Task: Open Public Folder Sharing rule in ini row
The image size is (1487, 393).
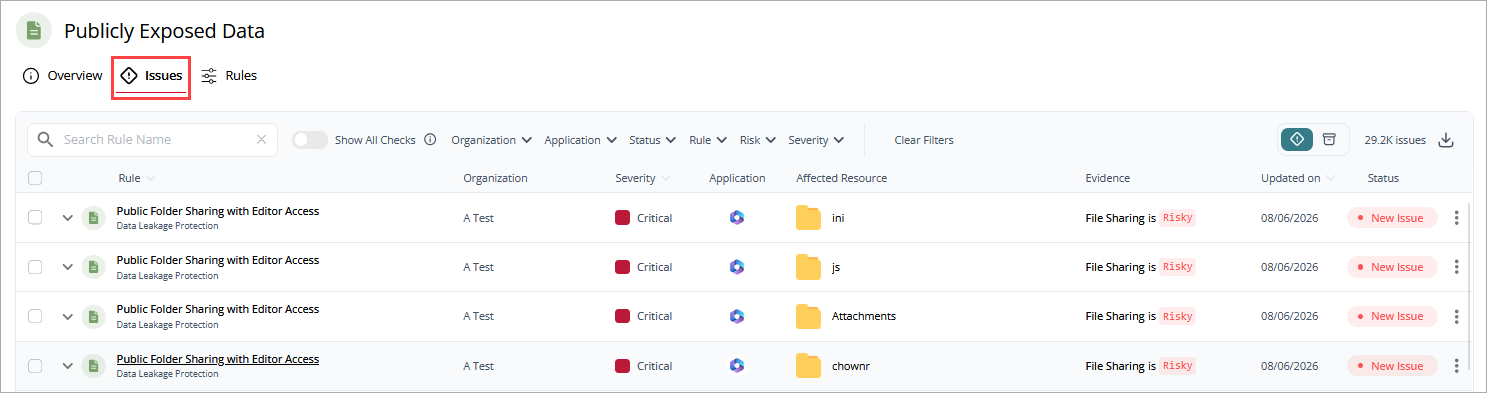Action: 218,211
